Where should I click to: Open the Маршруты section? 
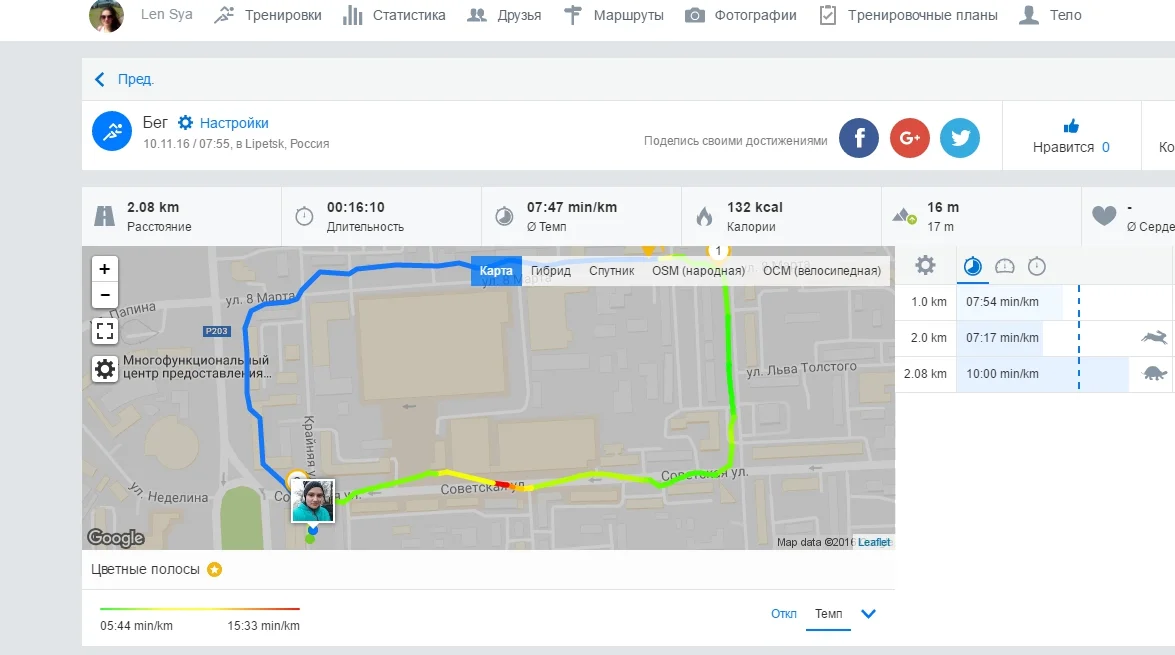[614, 15]
